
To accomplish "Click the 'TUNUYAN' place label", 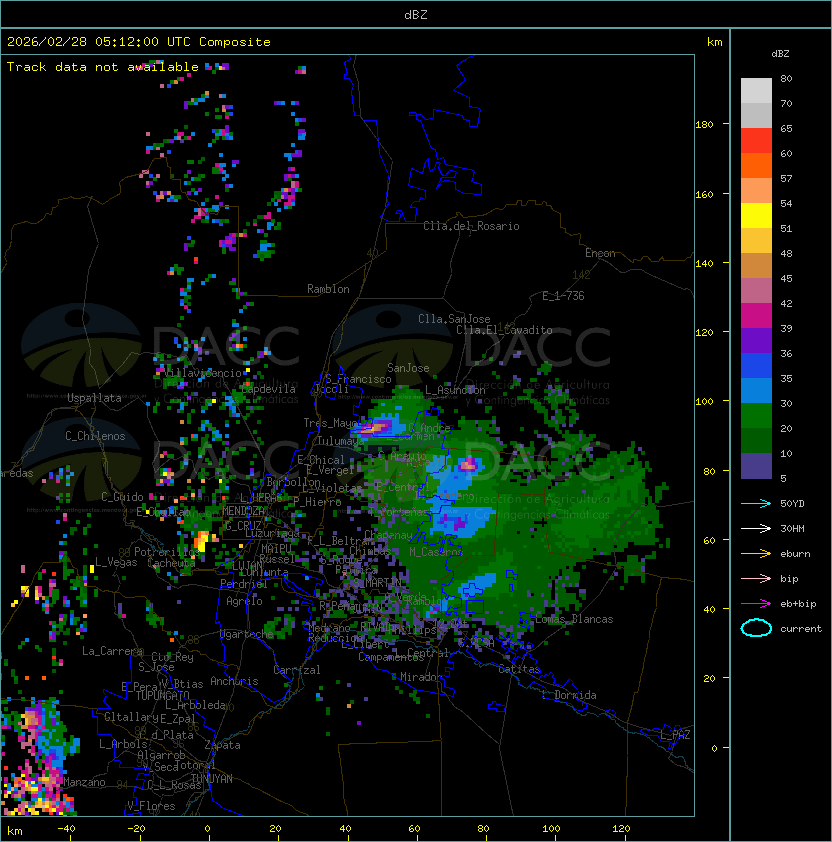I will (x=212, y=779).
